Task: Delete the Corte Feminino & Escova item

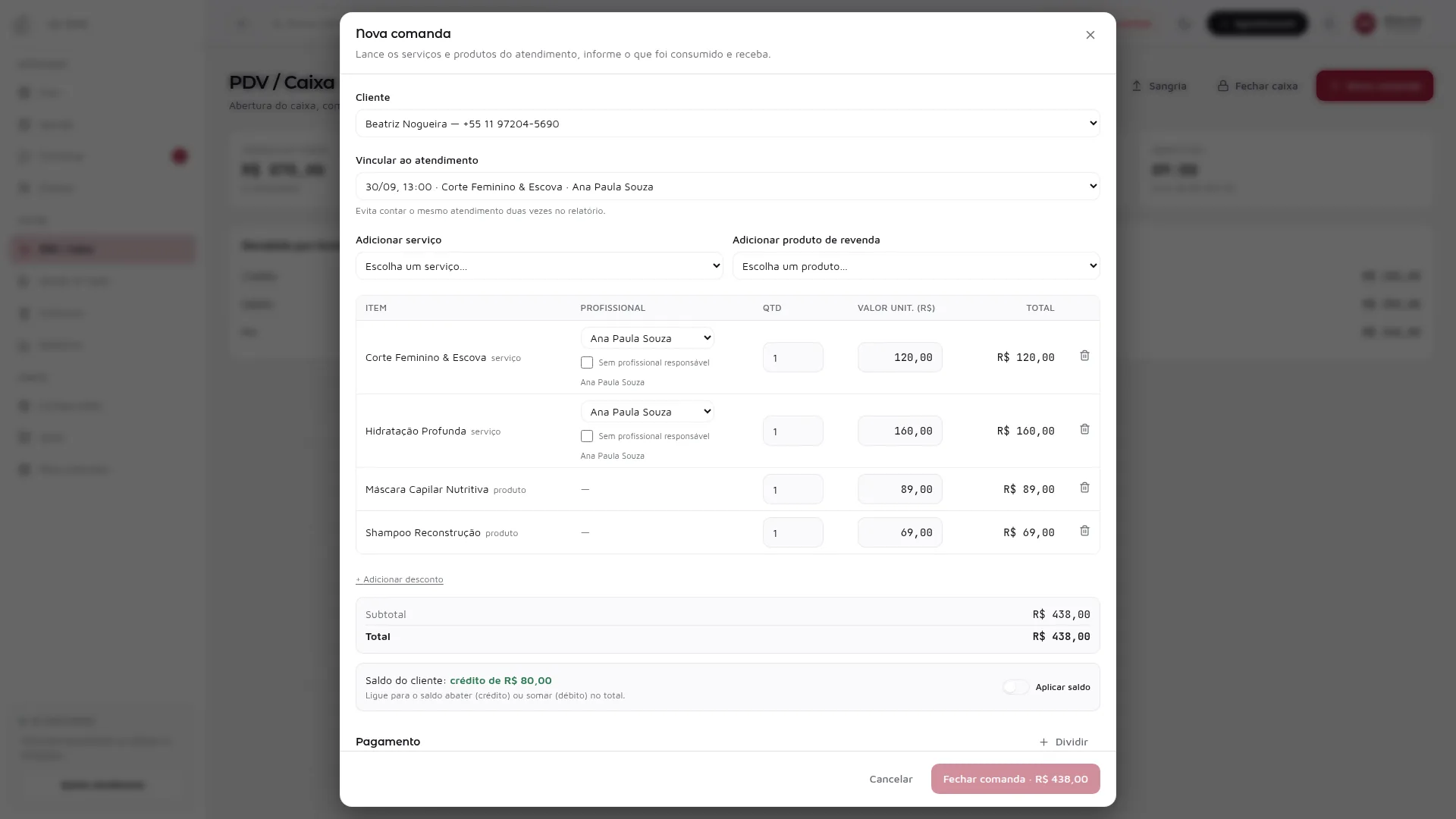Action: [x=1084, y=356]
